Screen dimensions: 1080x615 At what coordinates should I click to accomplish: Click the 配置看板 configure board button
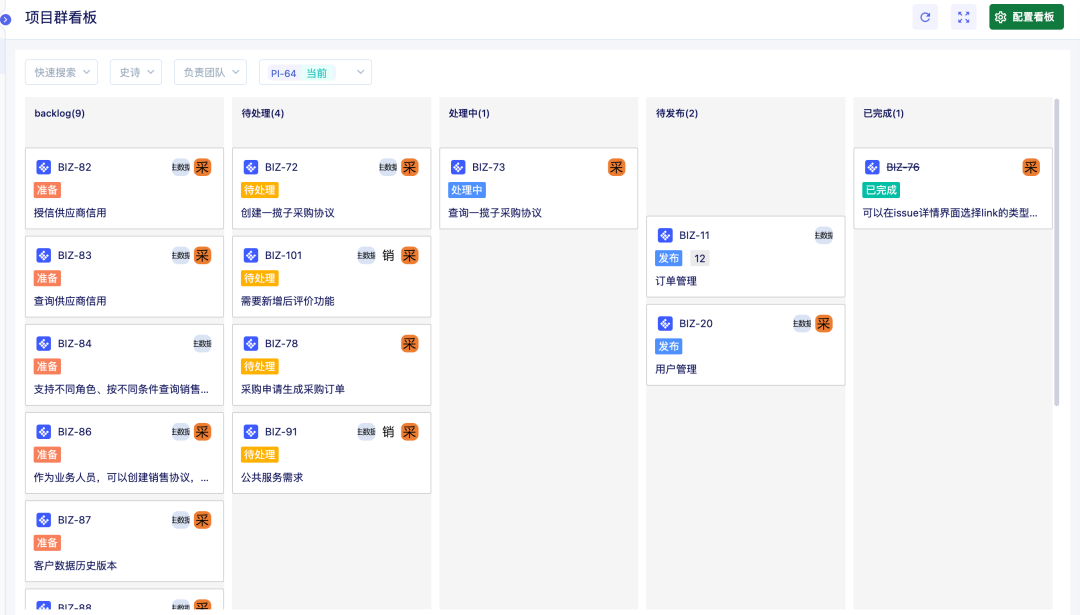[x=1026, y=17]
